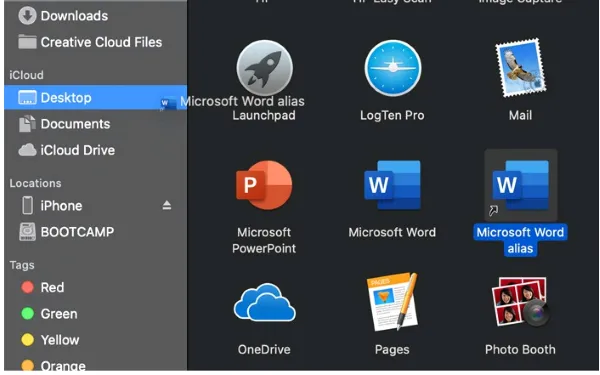Click the iCloud Drive cloud icon

[27, 150]
